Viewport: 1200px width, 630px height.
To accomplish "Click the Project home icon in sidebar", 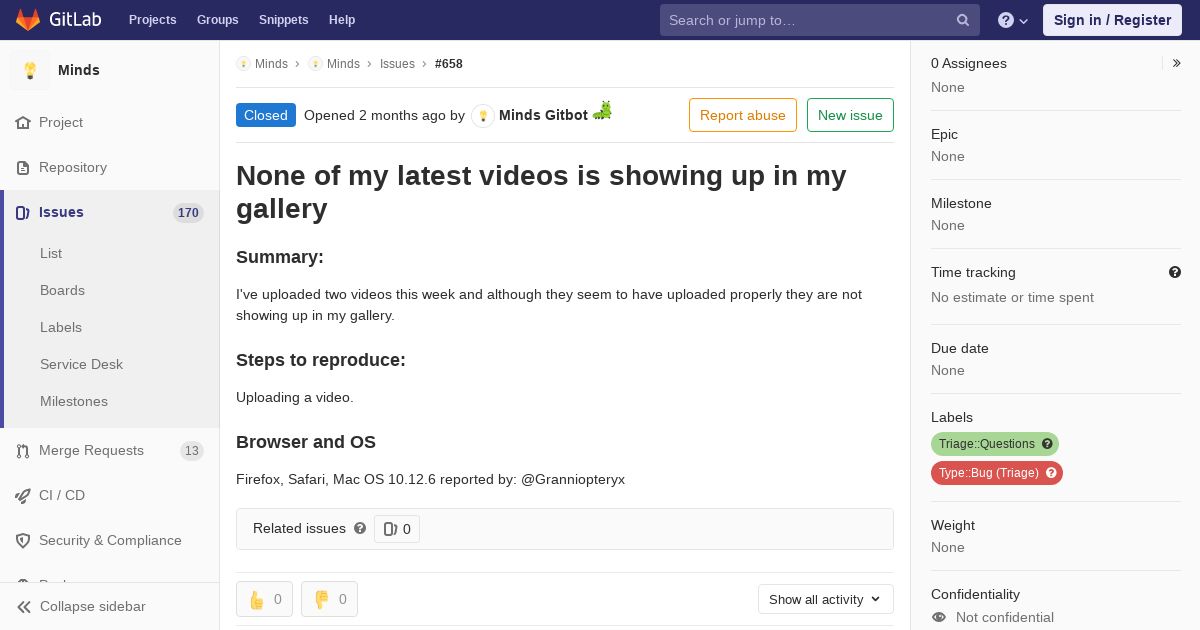I will 23,122.
